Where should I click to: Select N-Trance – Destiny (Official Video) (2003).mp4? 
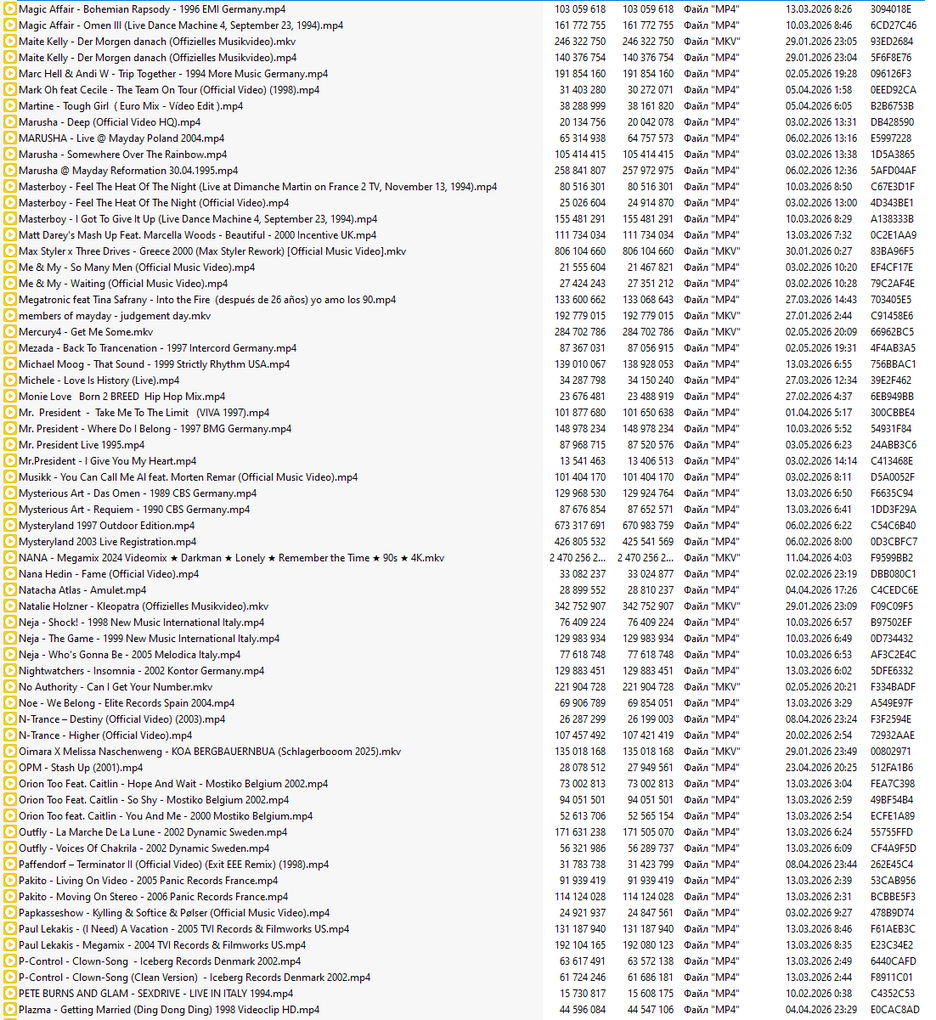coord(122,719)
